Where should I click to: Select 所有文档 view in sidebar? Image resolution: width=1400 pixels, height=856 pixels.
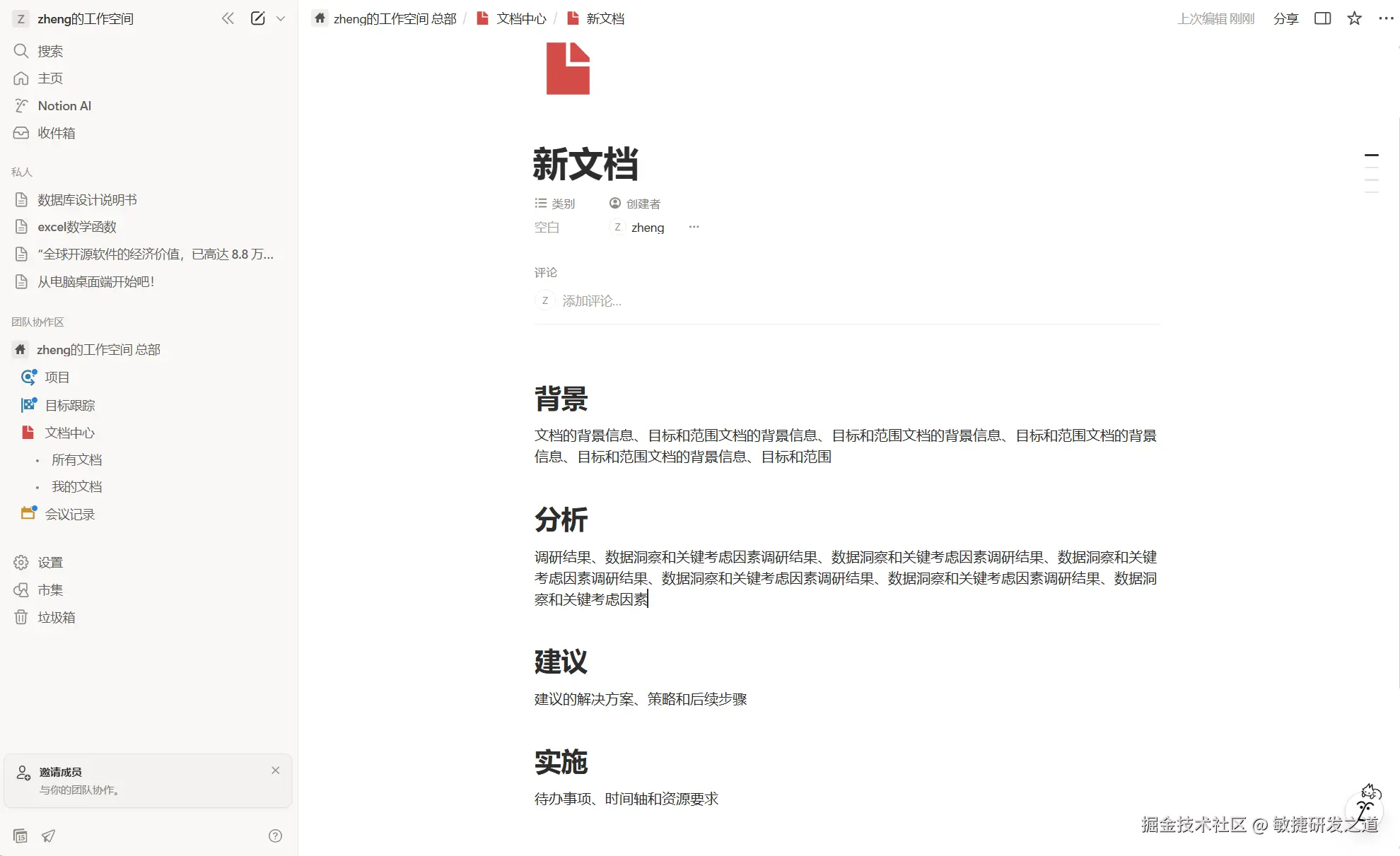coord(76,460)
